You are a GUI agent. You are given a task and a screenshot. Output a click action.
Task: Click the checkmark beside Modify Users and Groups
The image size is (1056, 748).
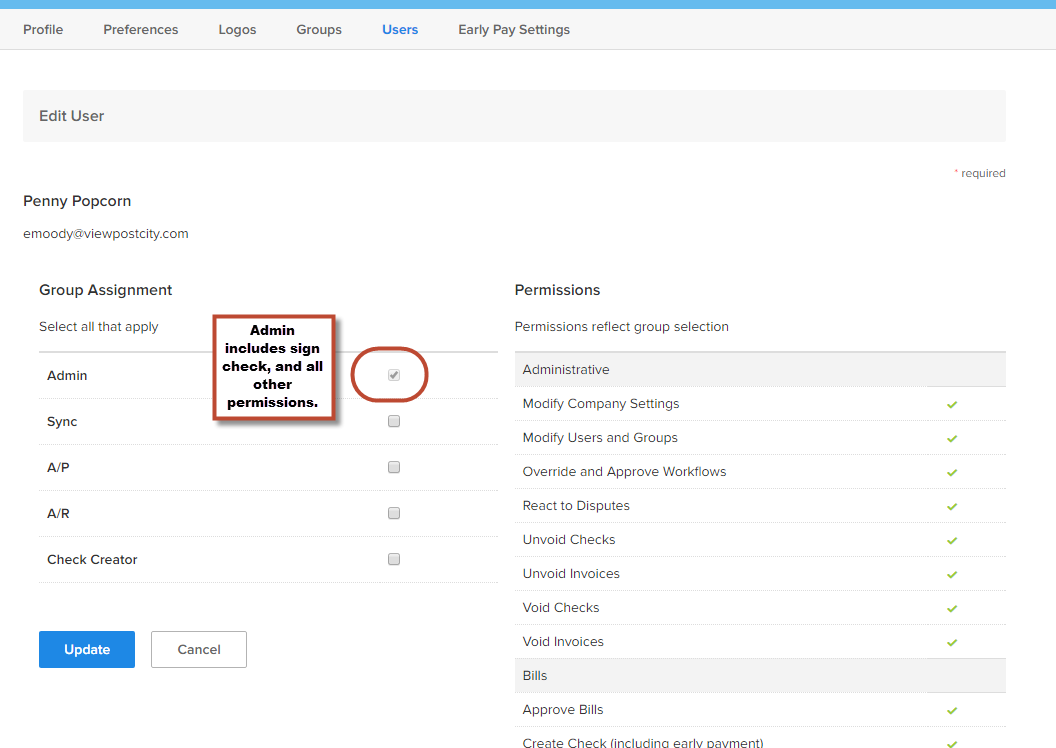click(952, 438)
